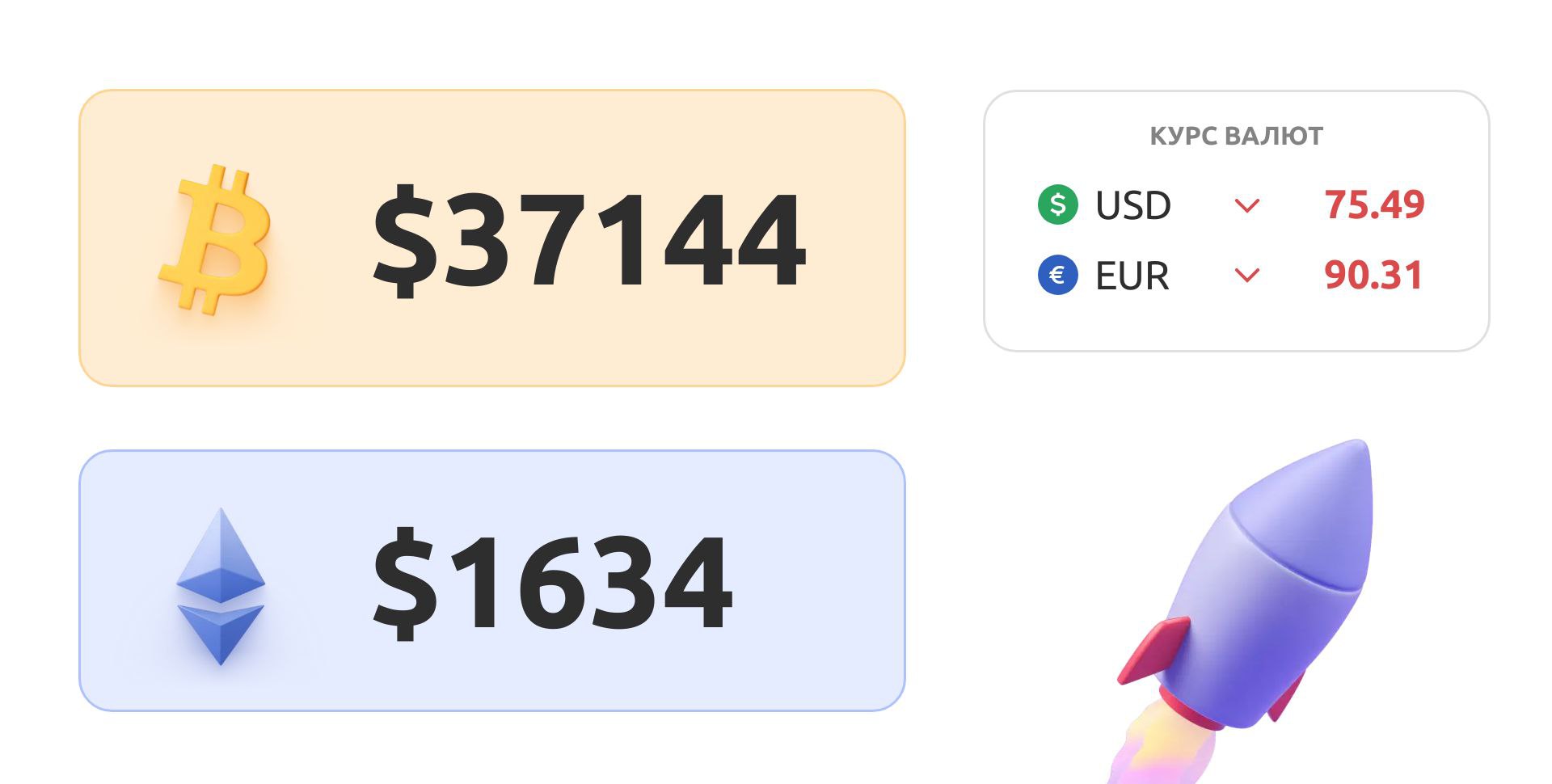Click the blue Ethereum diamond icon
1552x784 pixels.
(x=221, y=586)
